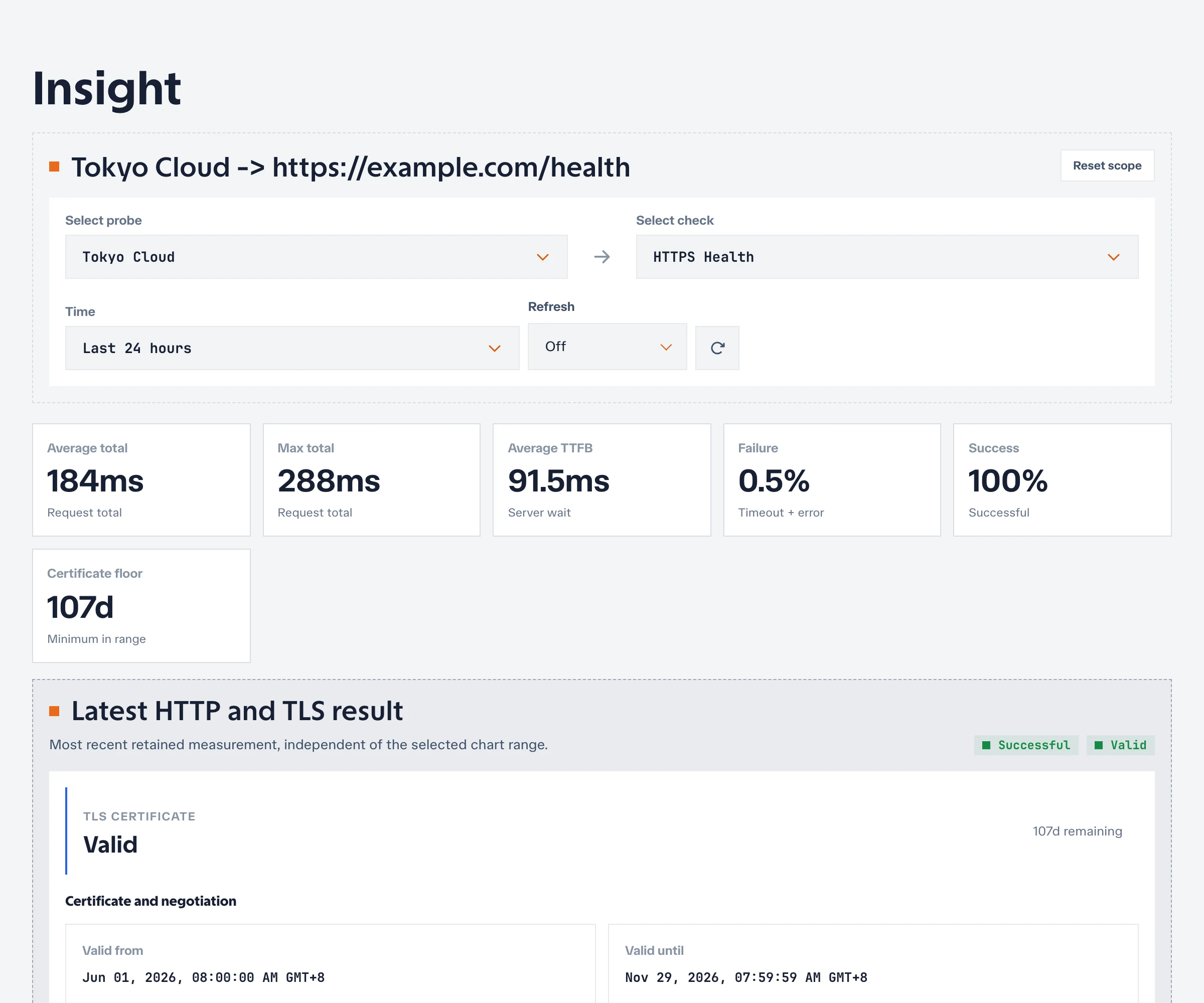Click the Success 100% card

pyautogui.click(x=1062, y=480)
